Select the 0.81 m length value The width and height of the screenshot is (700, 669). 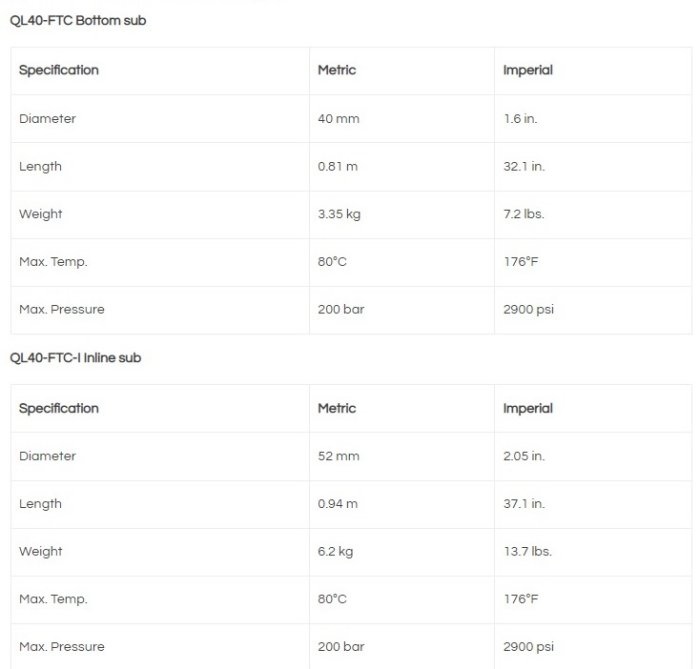[337, 166]
